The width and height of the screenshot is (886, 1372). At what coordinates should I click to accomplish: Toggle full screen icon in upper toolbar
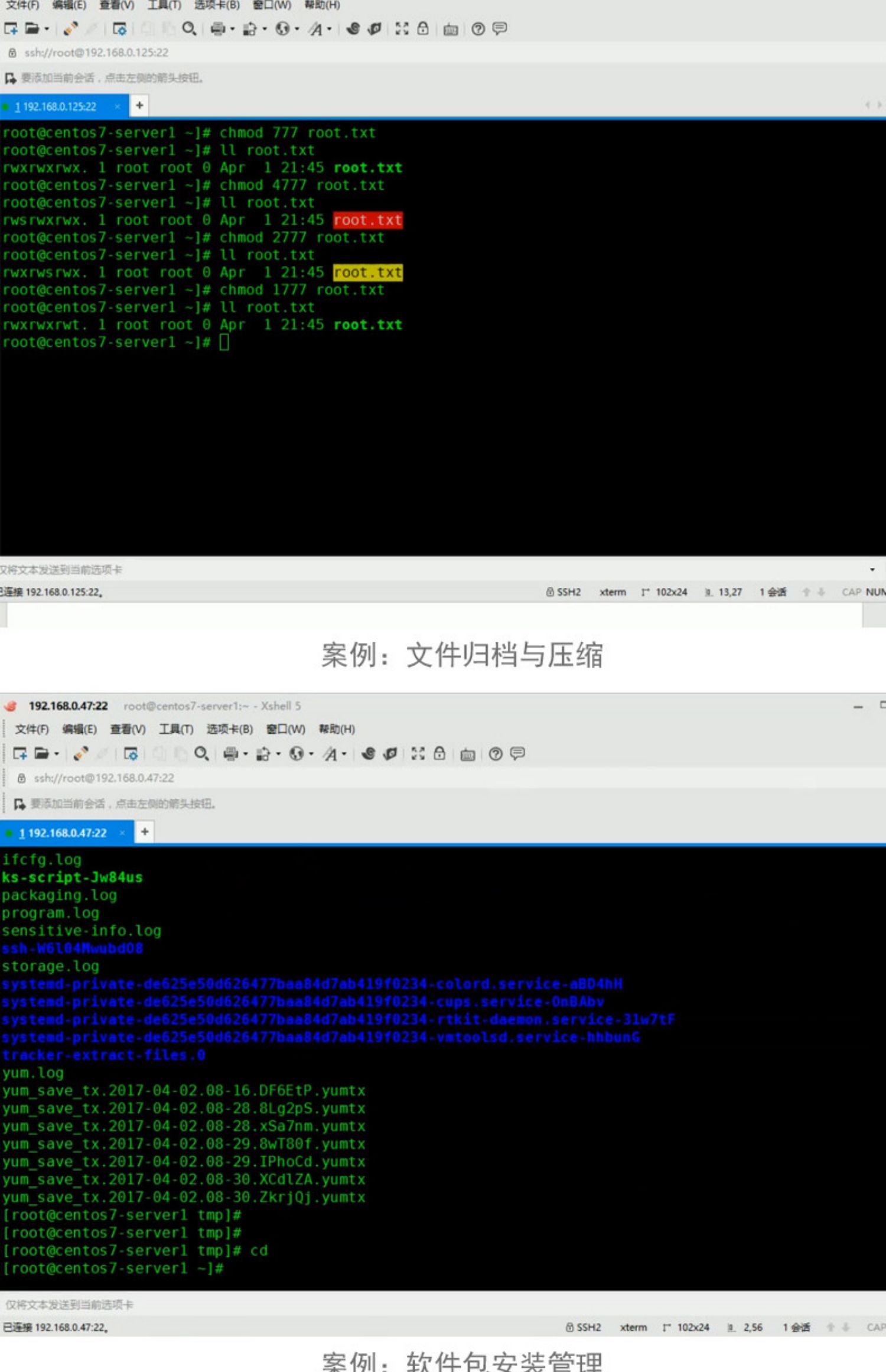[402, 28]
